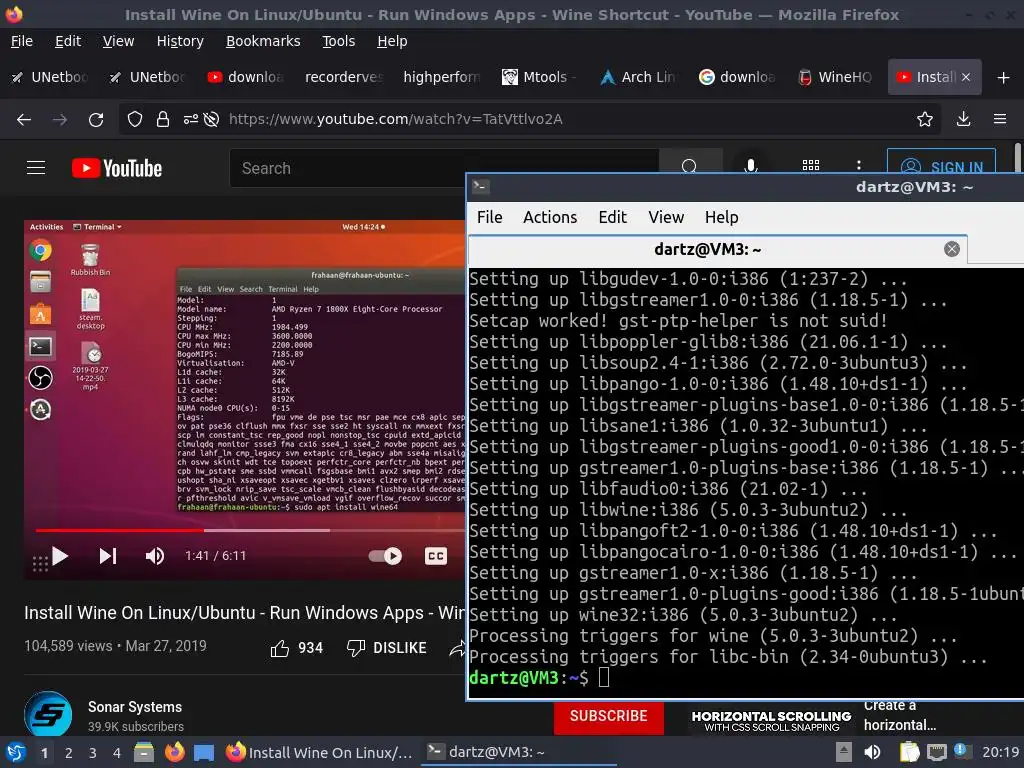Toggle closed captions CC in the player
The image size is (1024, 768).
(x=436, y=556)
